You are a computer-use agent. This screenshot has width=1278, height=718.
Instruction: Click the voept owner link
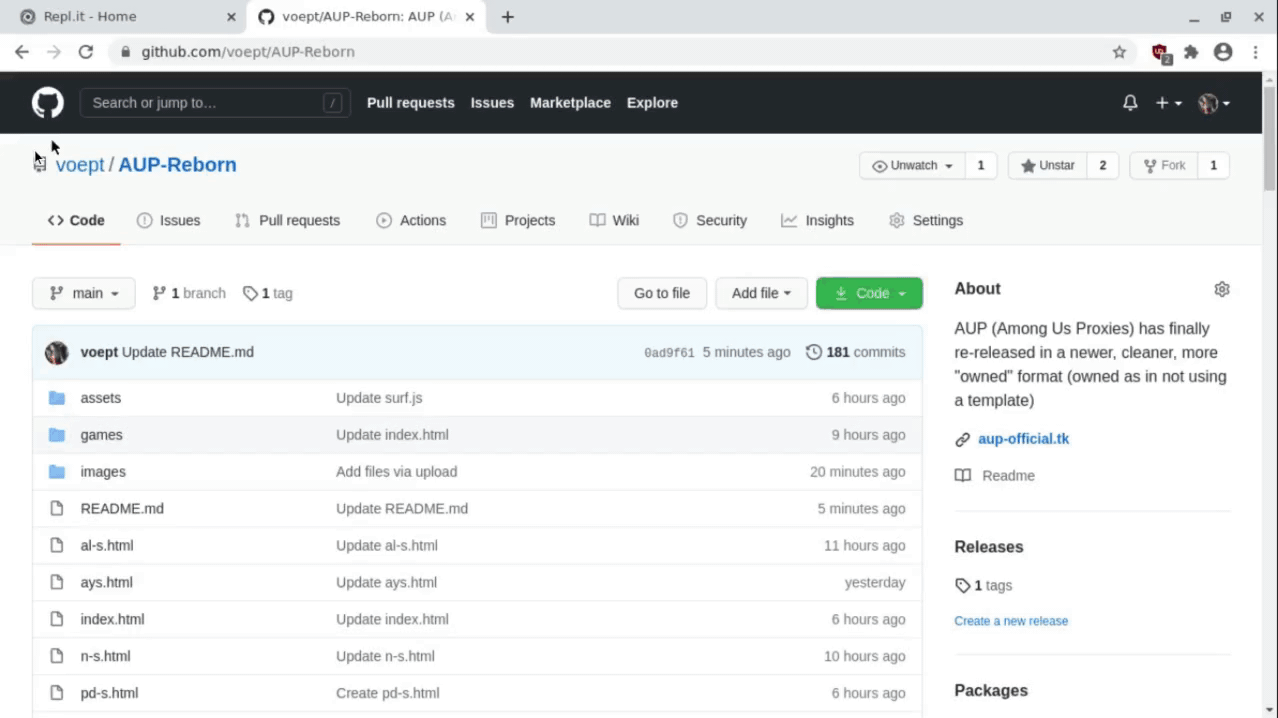coord(80,165)
